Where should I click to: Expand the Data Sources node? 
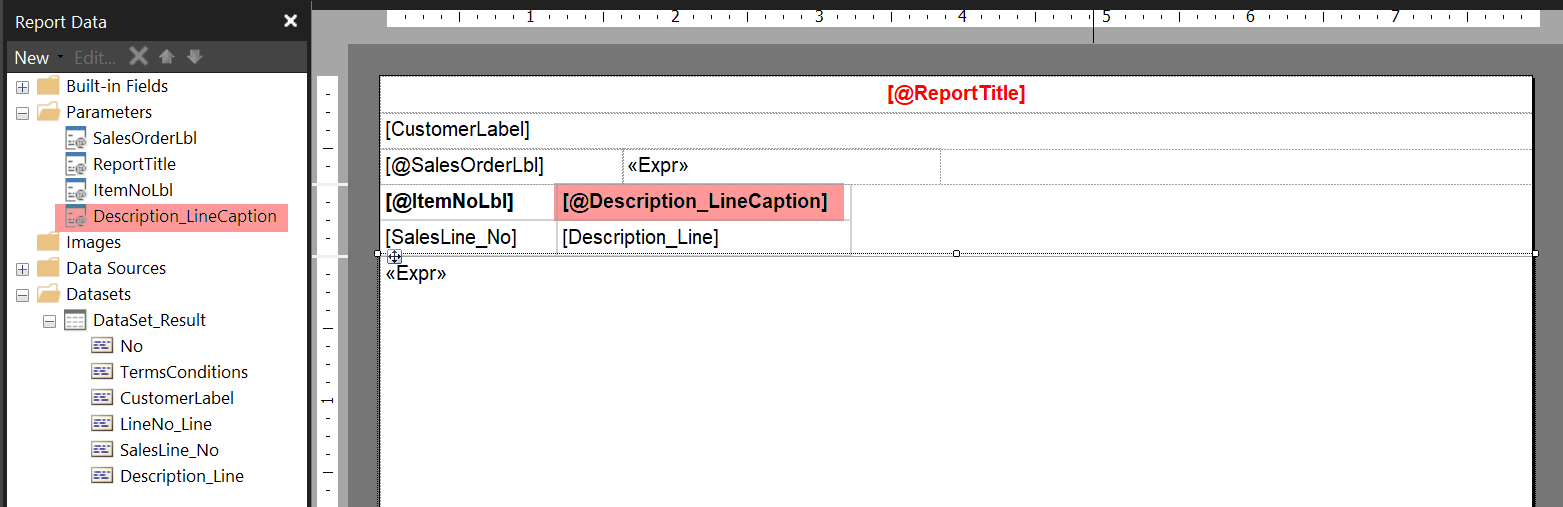coord(22,269)
